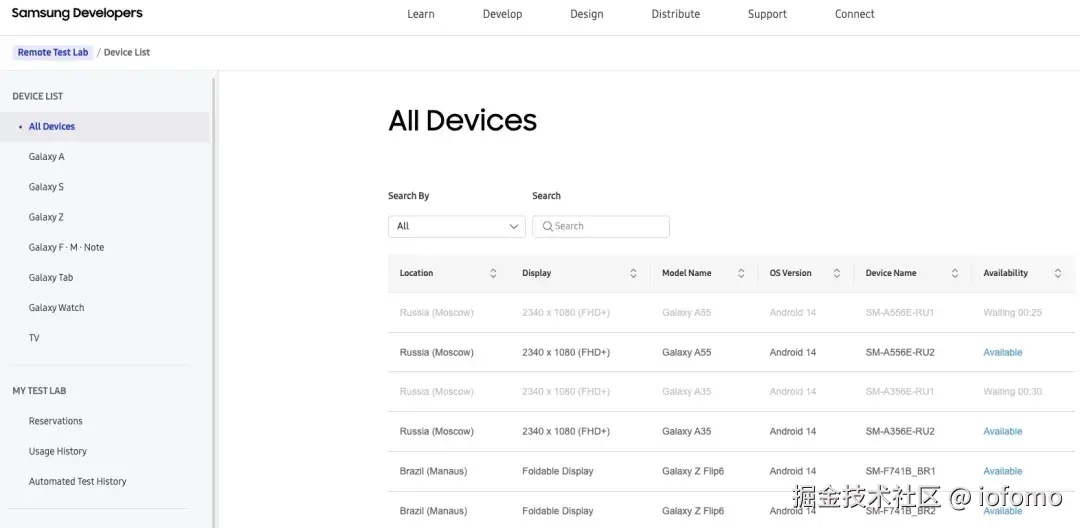Sort table by Display column arrows
1080x528 pixels.
633,273
